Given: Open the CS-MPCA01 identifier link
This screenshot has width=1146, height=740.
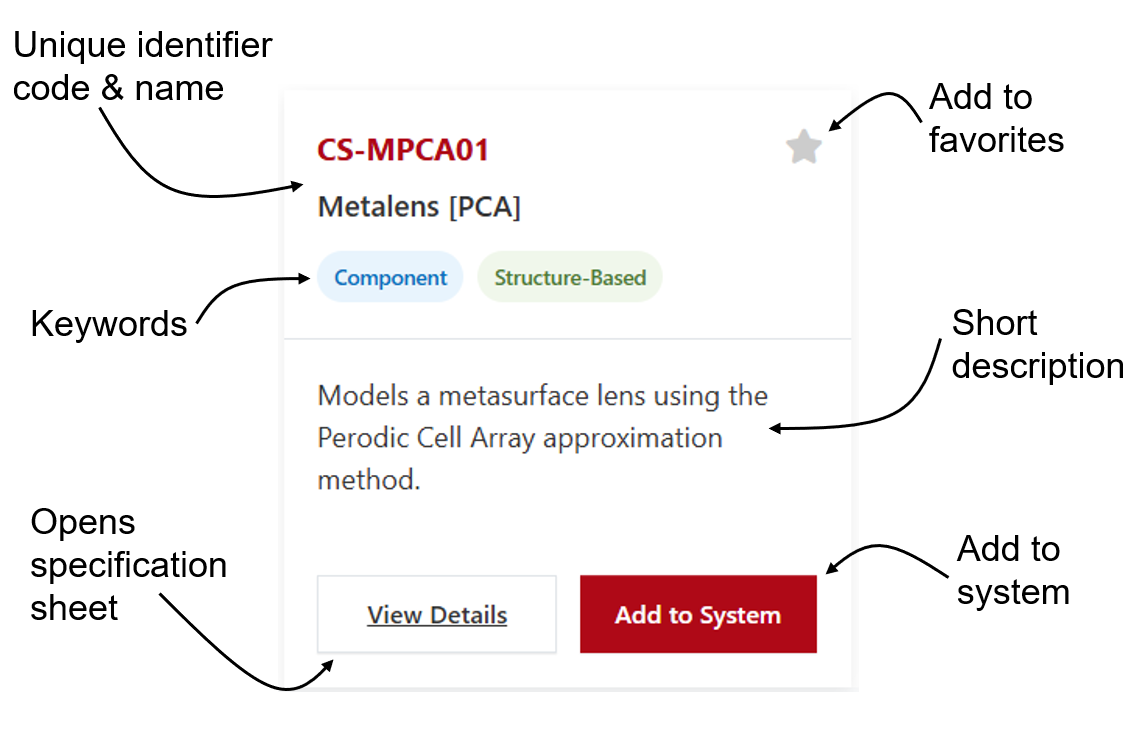Looking at the screenshot, I should [403, 150].
